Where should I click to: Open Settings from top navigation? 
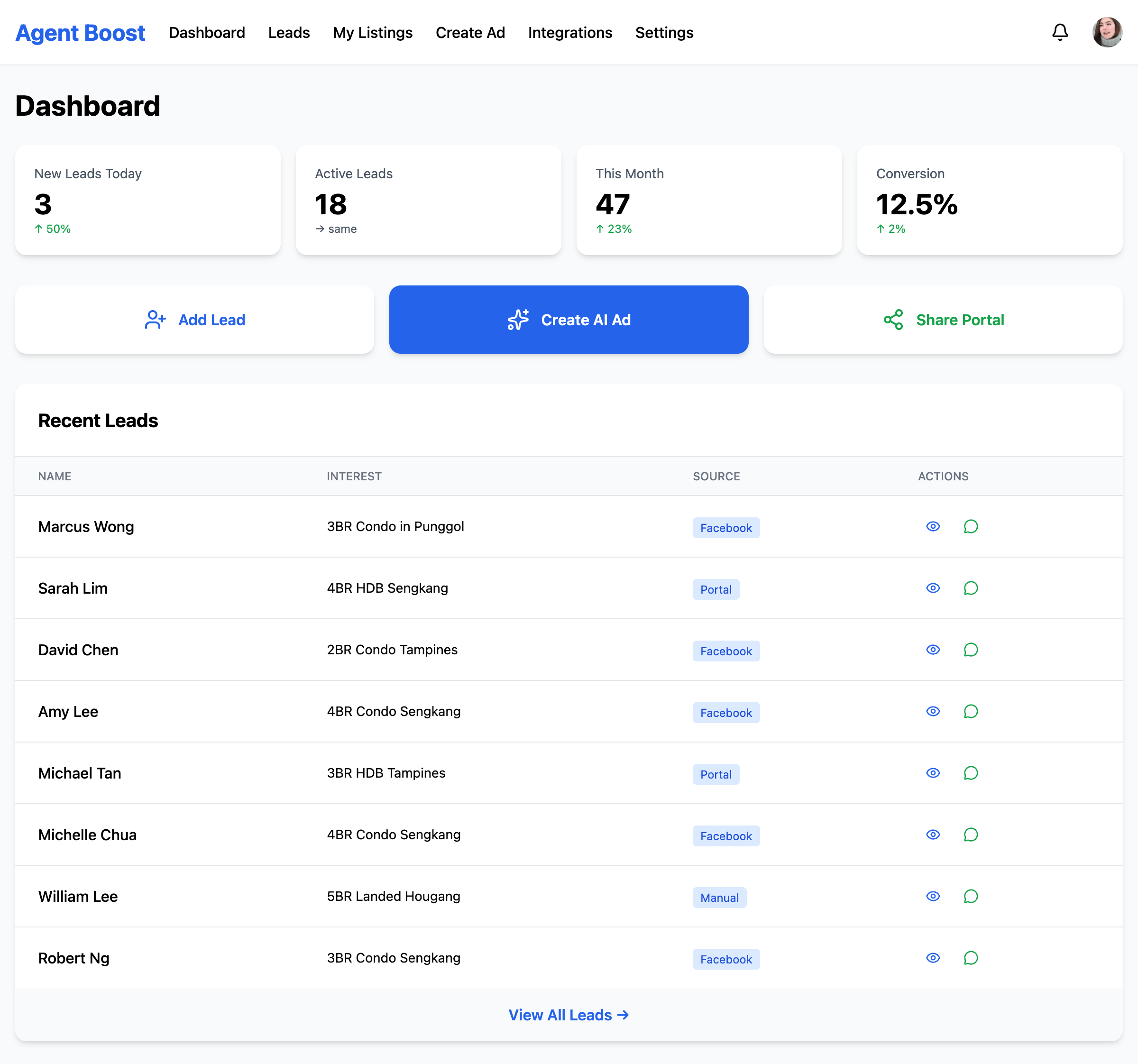click(x=664, y=33)
